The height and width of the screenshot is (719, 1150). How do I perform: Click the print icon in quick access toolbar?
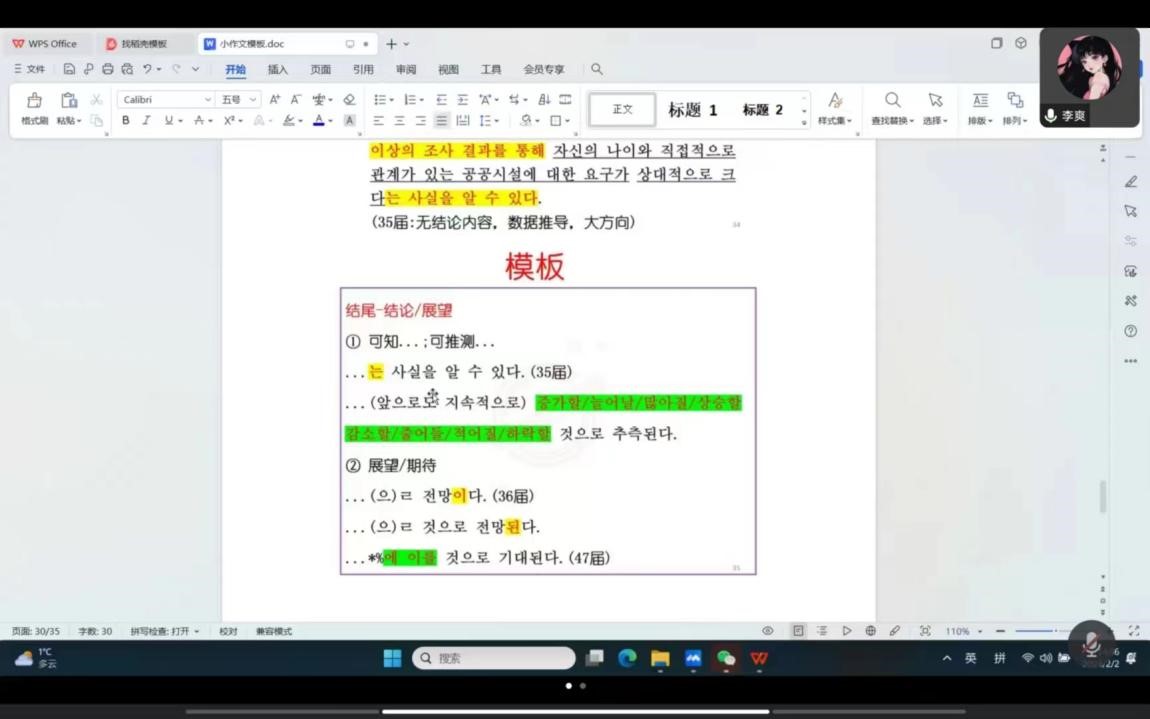(108, 70)
